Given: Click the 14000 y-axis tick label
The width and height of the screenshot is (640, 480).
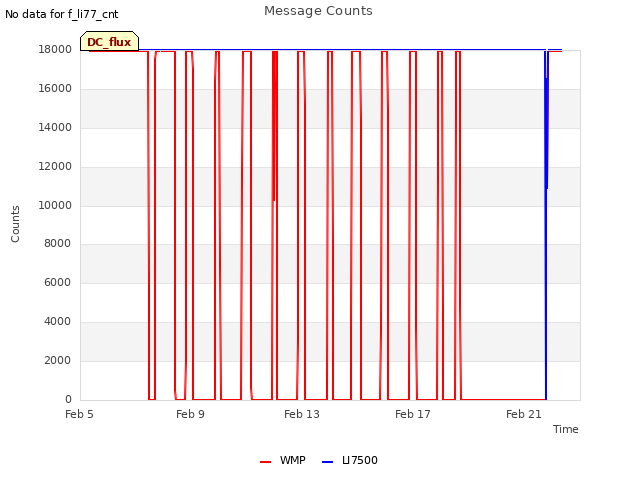Looking at the screenshot, I should (x=55, y=127).
